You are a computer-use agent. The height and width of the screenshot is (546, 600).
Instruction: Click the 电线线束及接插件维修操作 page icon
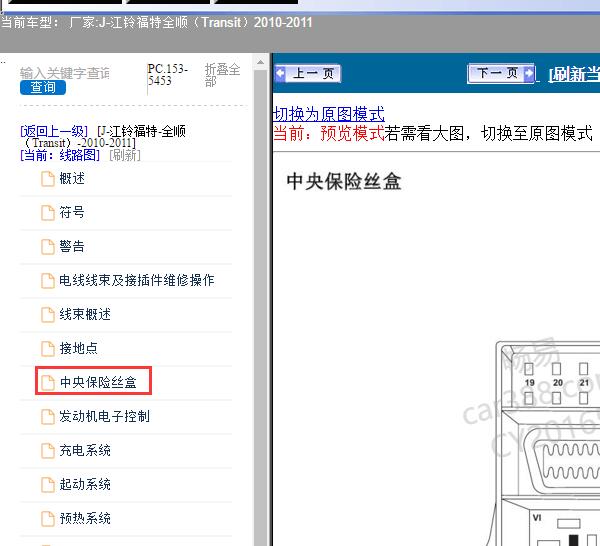pos(48,281)
